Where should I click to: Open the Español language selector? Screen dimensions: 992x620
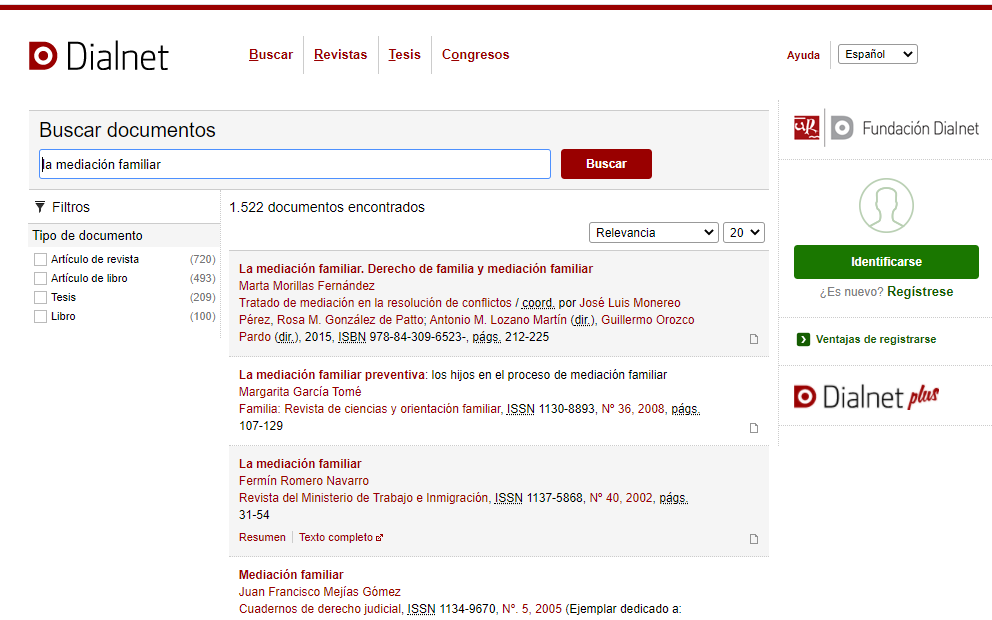pyautogui.click(x=877, y=55)
